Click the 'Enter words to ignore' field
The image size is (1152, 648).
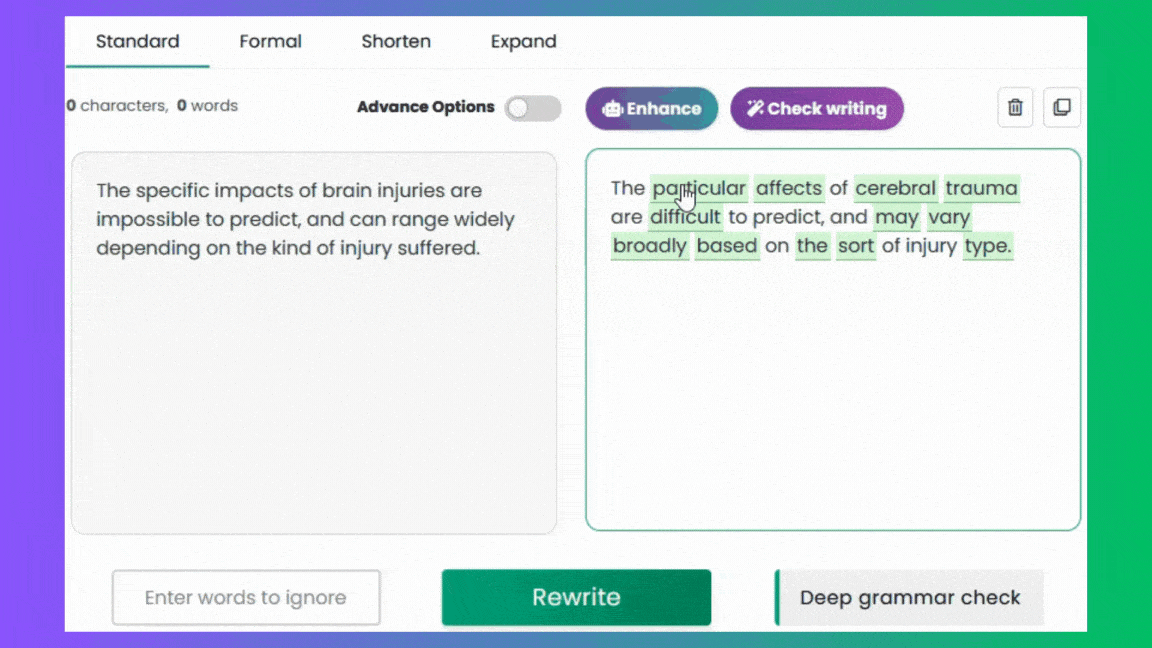245,597
